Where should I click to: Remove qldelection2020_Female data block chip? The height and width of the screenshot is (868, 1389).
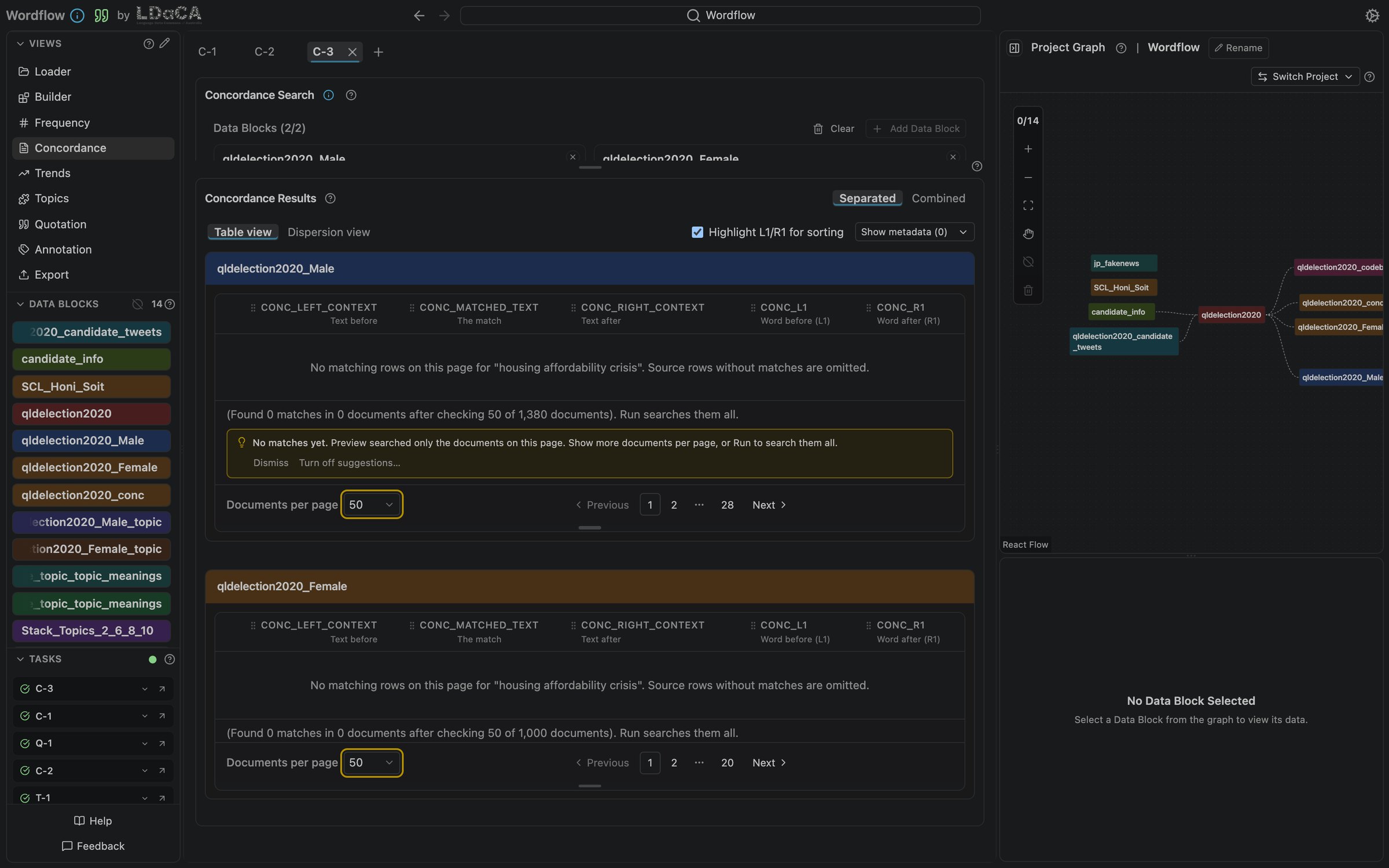pyautogui.click(x=953, y=157)
